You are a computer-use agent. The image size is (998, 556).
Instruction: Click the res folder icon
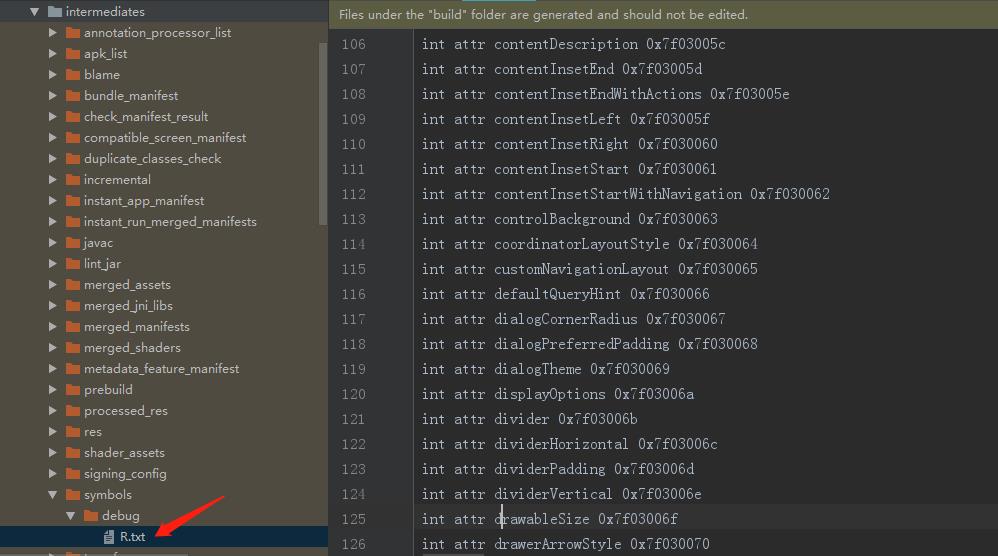[x=73, y=431]
